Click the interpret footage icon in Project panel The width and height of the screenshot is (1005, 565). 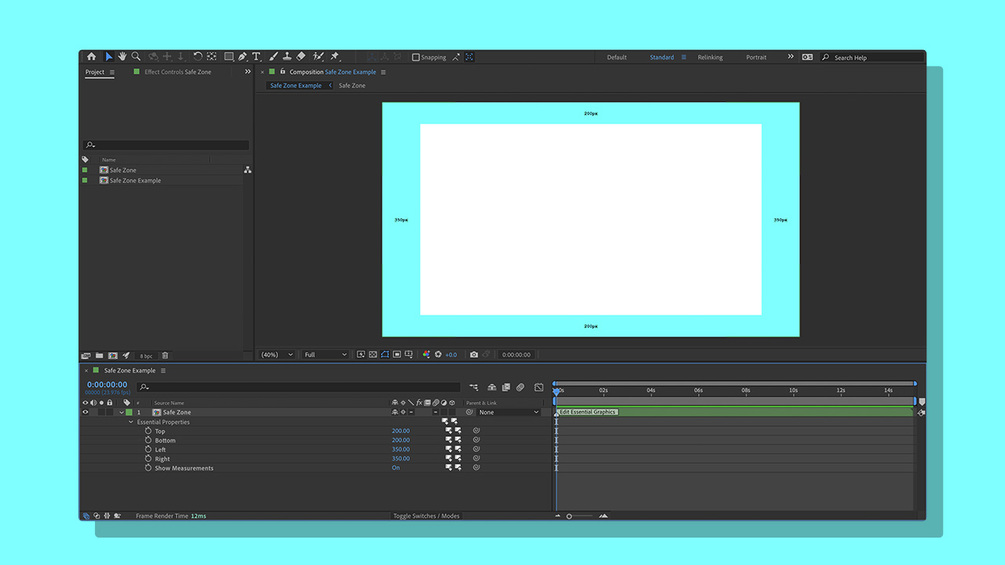(86, 356)
